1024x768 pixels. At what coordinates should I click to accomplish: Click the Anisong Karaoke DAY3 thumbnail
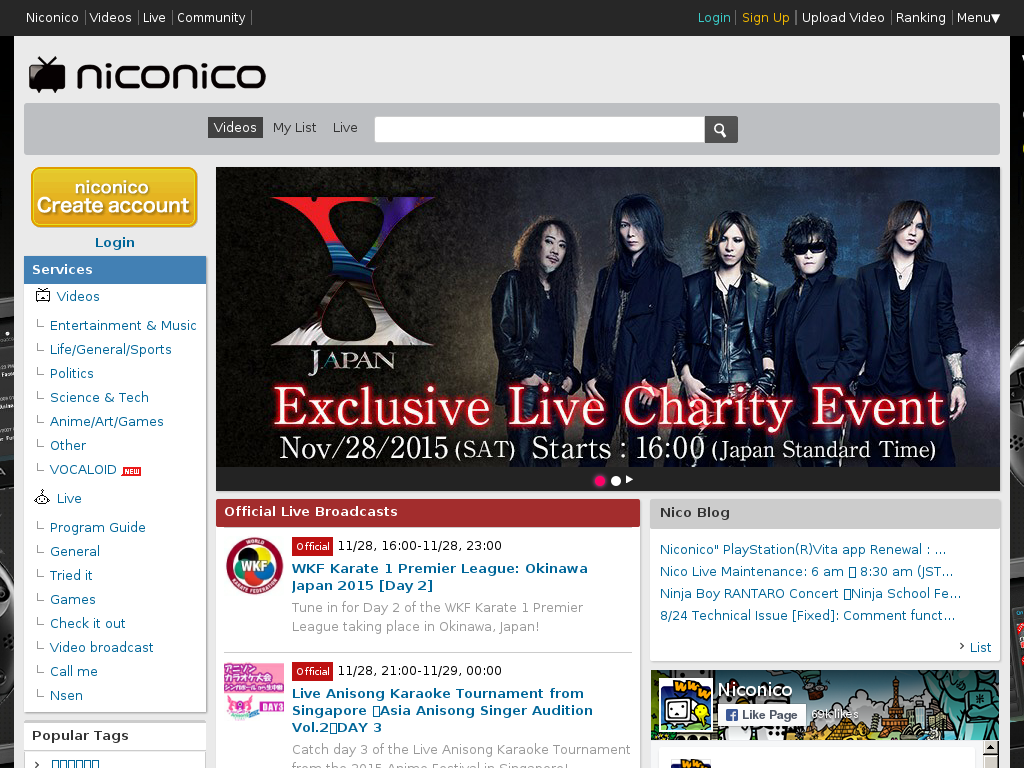tap(254, 691)
